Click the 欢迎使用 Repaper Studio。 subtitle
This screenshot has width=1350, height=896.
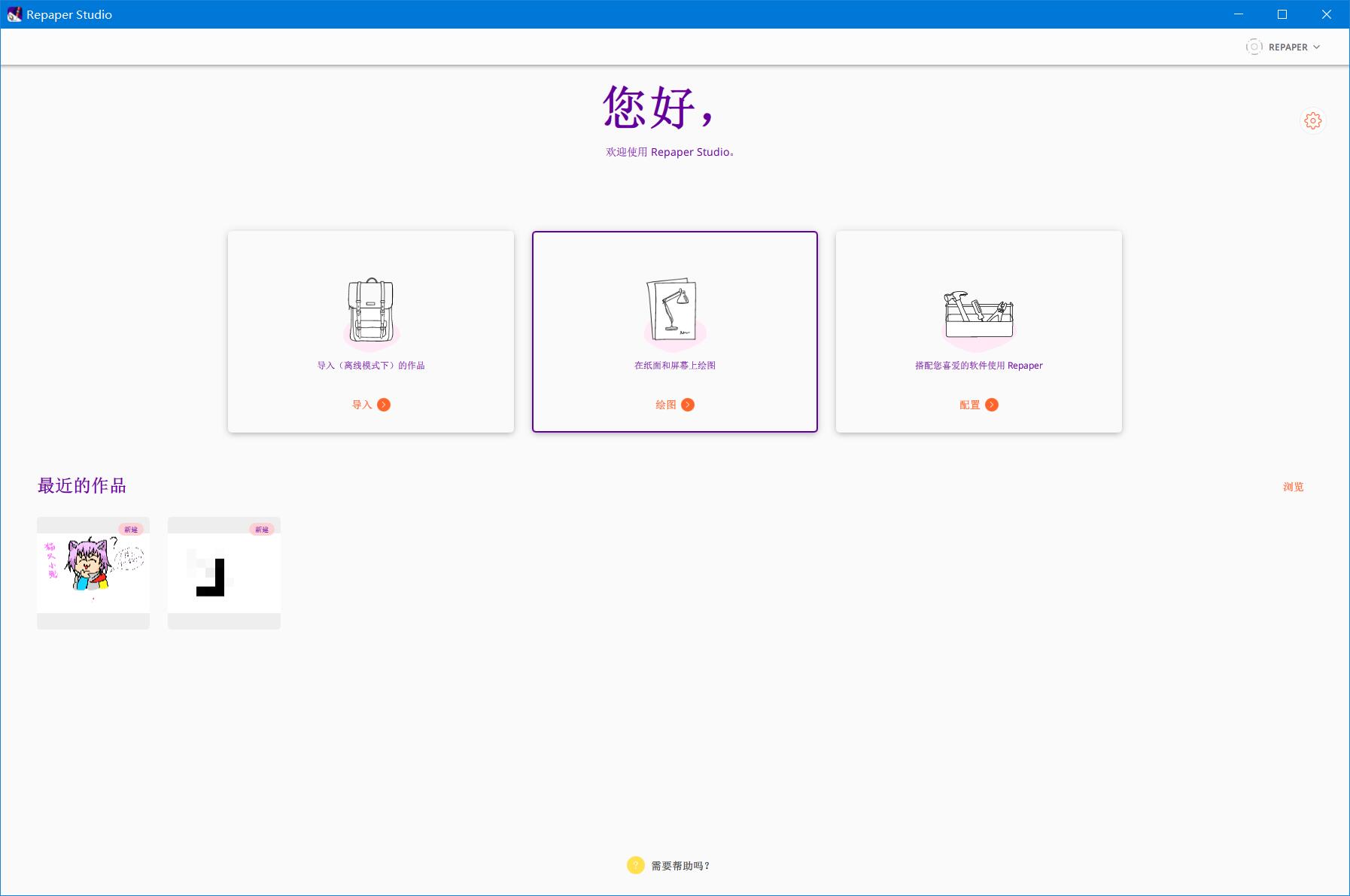[671, 152]
